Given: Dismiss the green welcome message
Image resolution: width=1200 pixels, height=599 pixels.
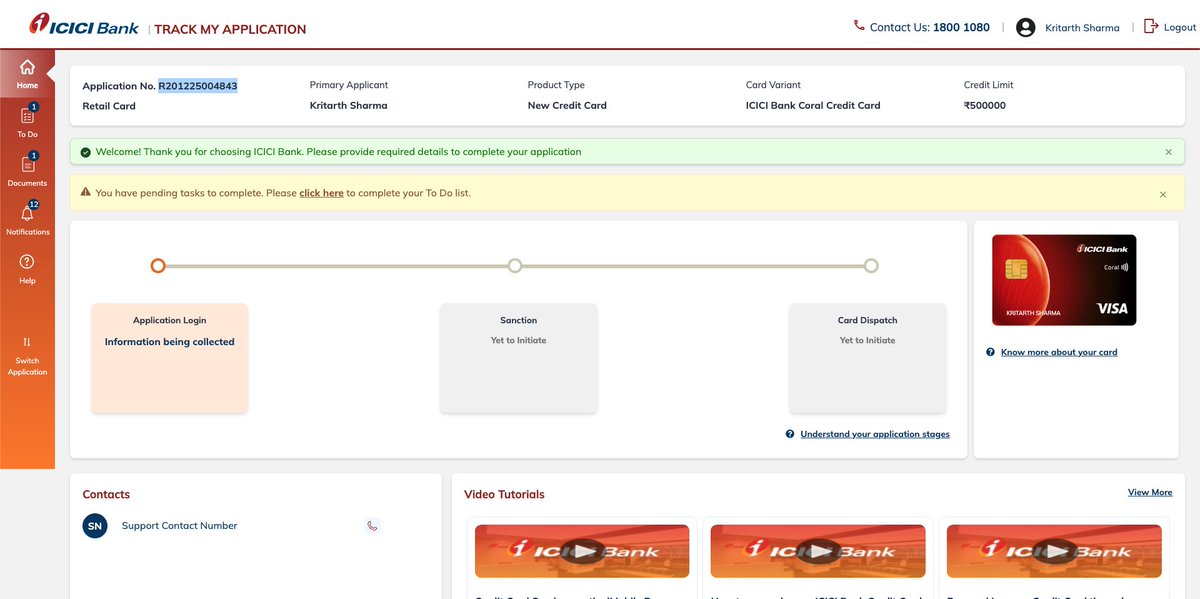Looking at the screenshot, I should (1168, 152).
